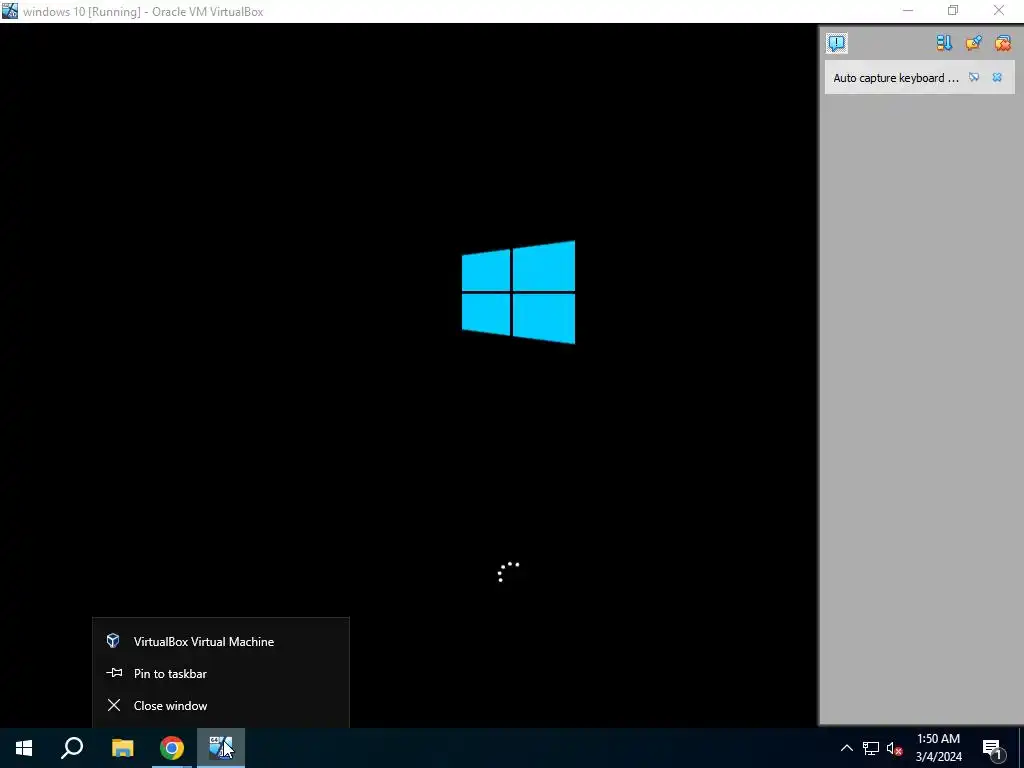Click the Windows logo in the VM screen

tap(519, 292)
